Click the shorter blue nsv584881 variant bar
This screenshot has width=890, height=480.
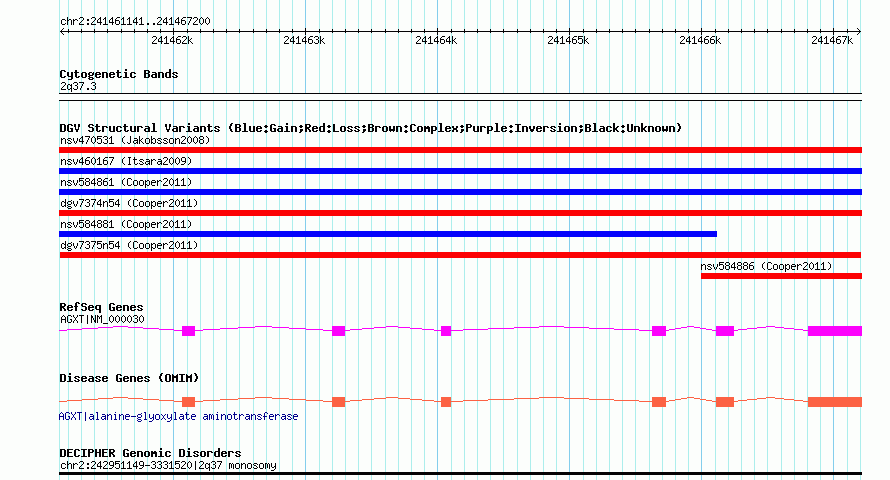click(x=388, y=234)
